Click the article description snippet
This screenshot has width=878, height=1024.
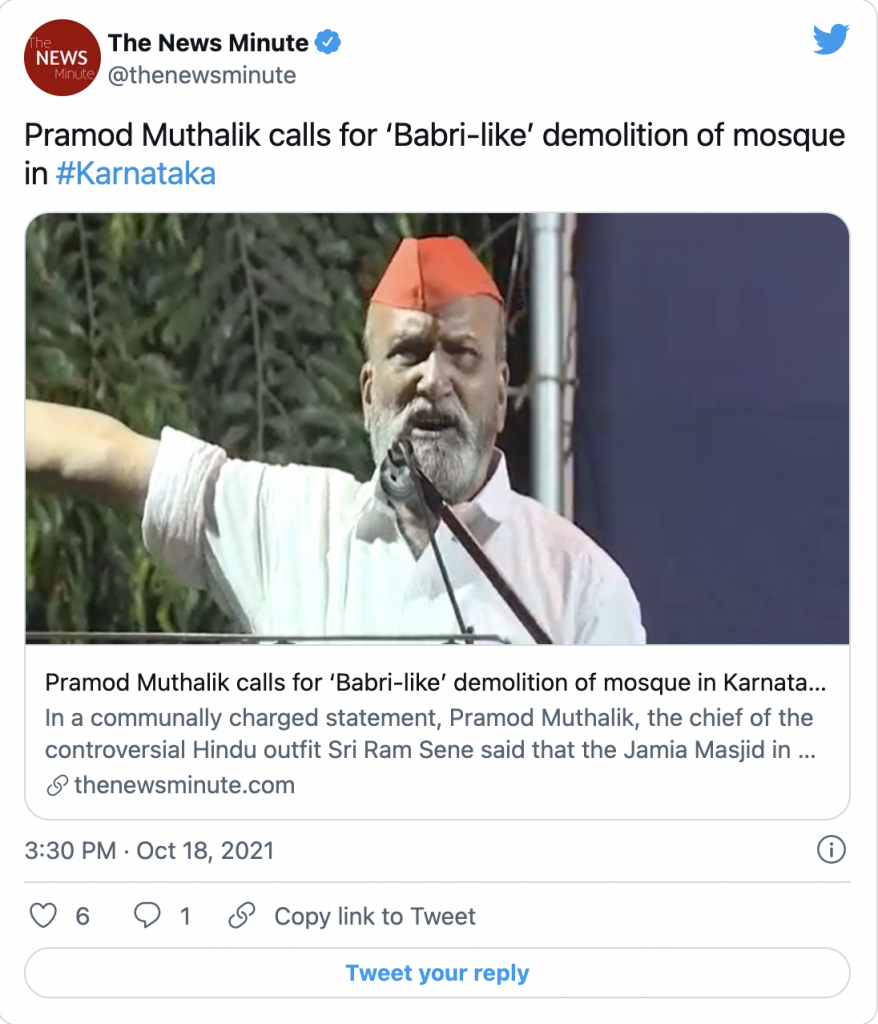coord(430,733)
